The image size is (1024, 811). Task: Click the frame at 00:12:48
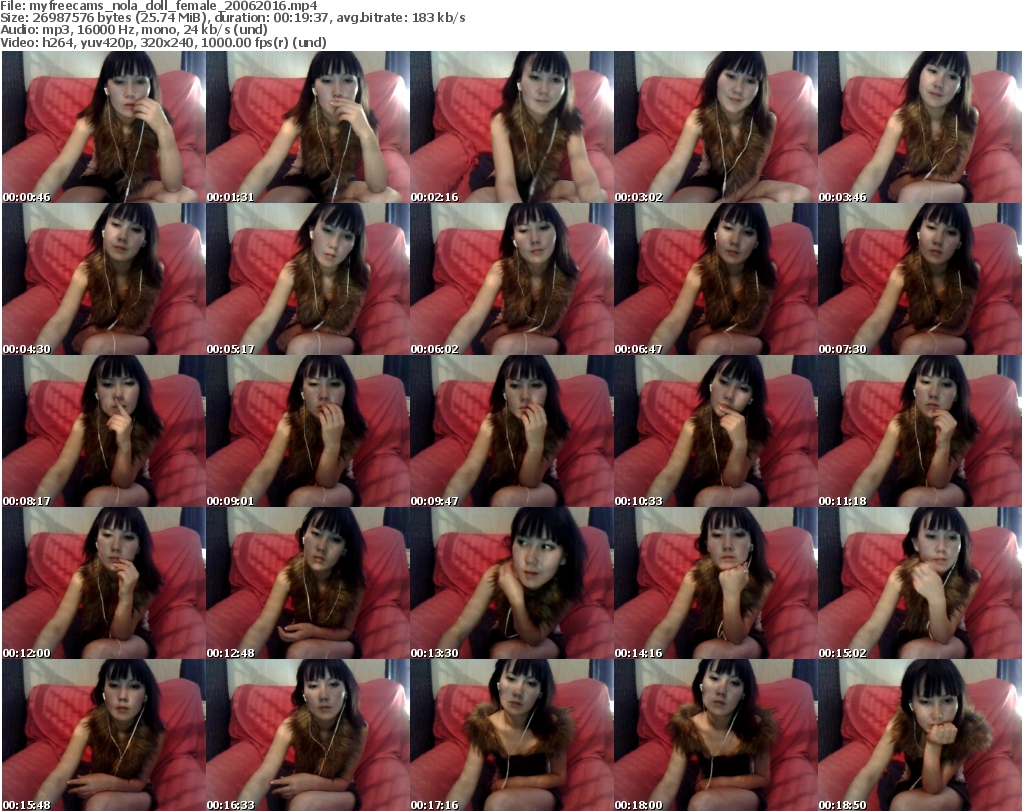point(308,583)
